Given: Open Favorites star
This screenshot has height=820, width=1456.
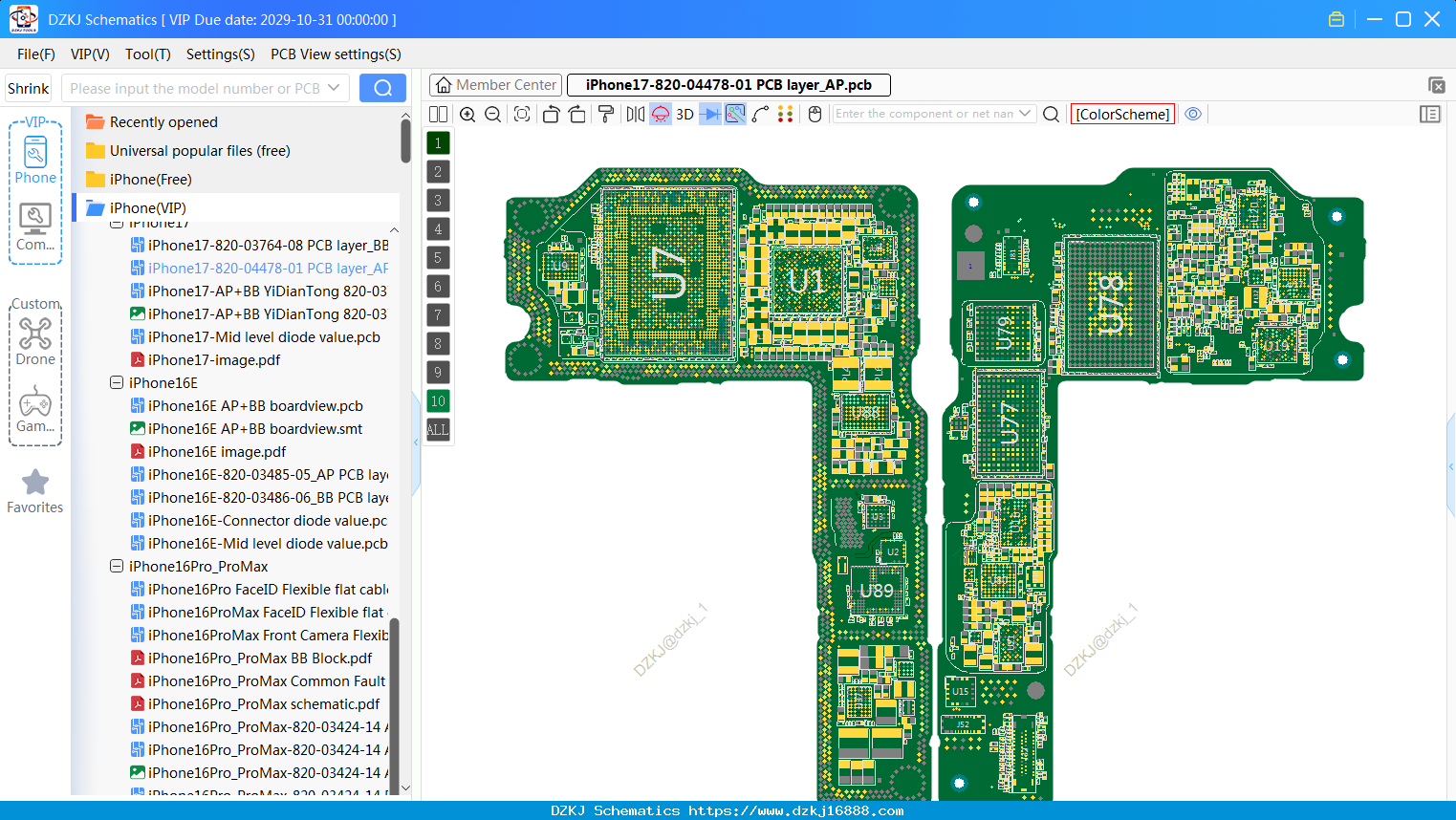Looking at the screenshot, I should (x=35, y=491).
